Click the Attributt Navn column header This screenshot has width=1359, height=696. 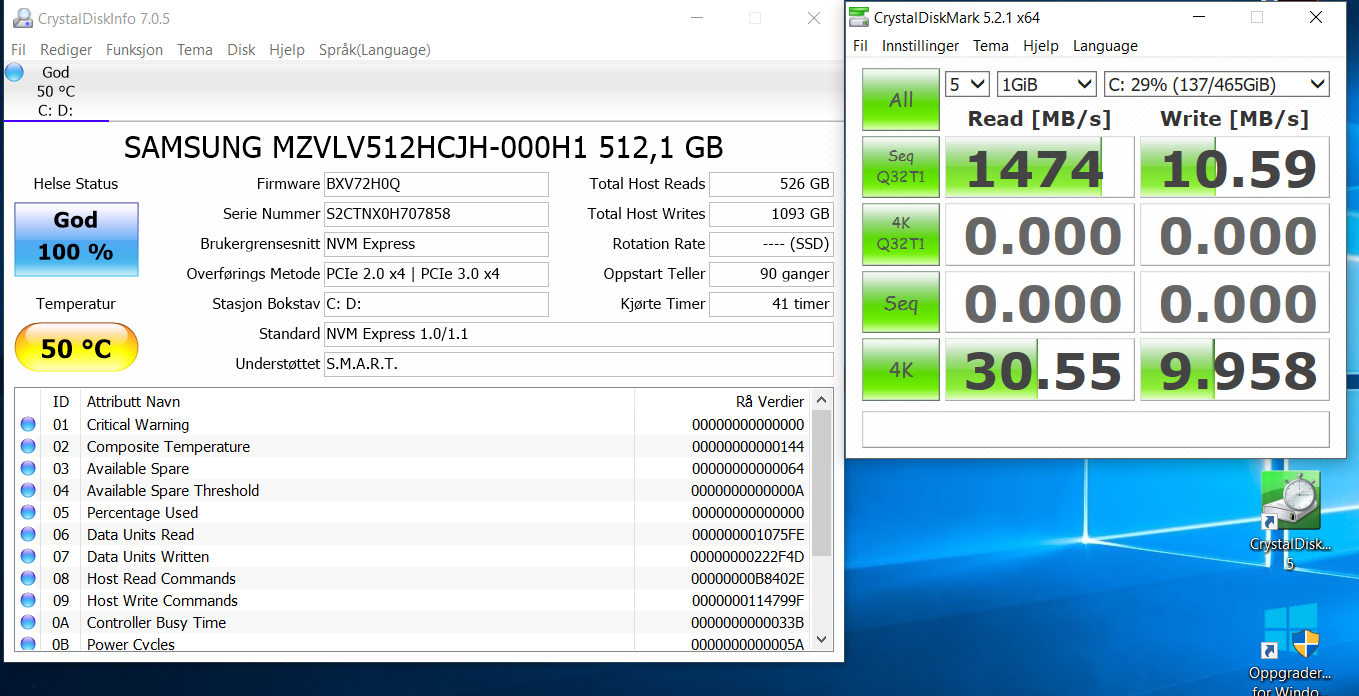(x=357, y=401)
